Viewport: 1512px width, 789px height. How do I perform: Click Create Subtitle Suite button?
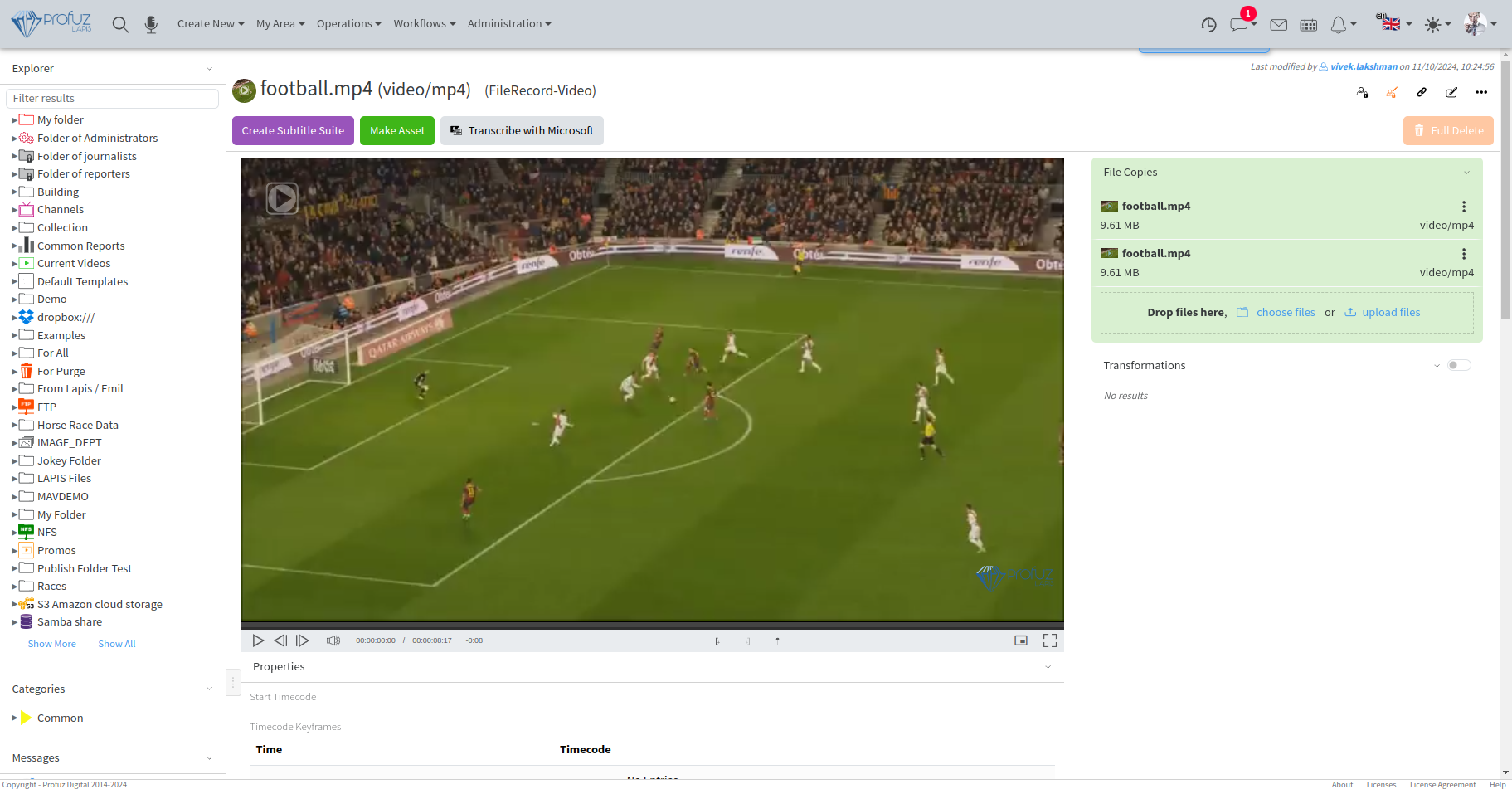pos(293,130)
